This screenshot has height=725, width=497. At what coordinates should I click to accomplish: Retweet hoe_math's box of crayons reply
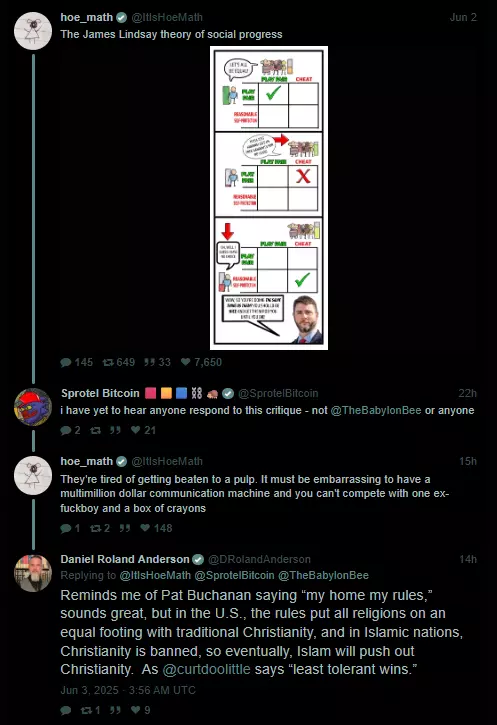[95, 528]
